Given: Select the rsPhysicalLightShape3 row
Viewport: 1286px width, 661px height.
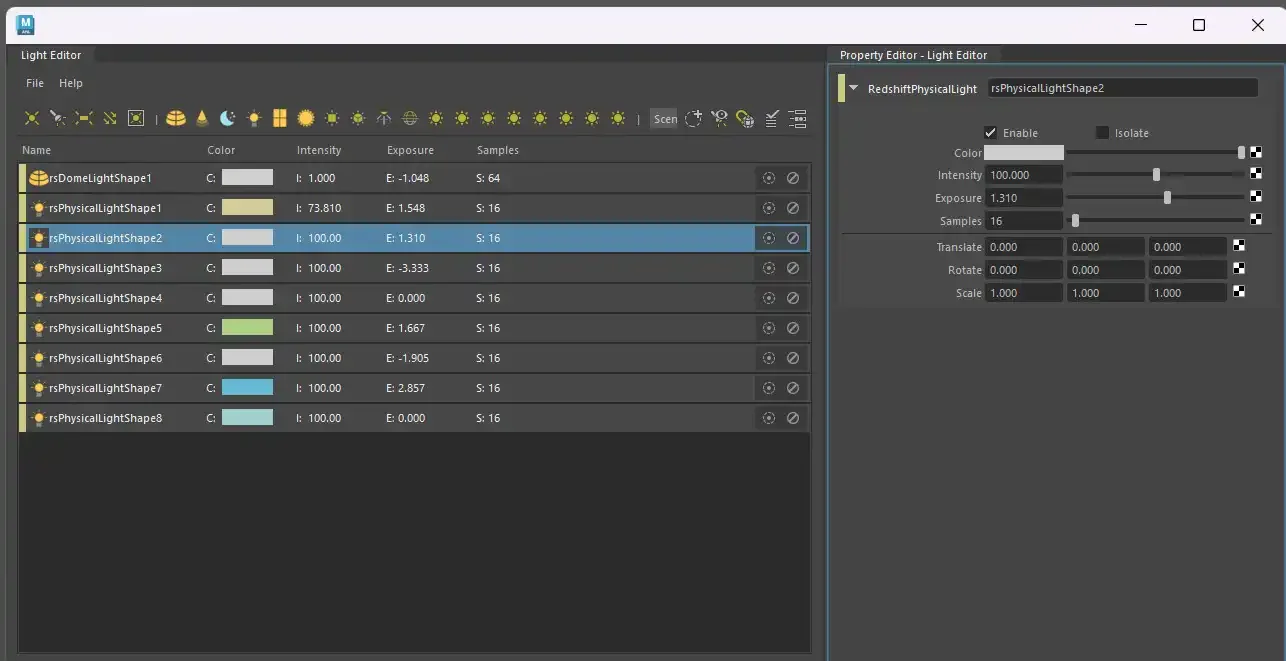Looking at the screenshot, I should 414,268.
